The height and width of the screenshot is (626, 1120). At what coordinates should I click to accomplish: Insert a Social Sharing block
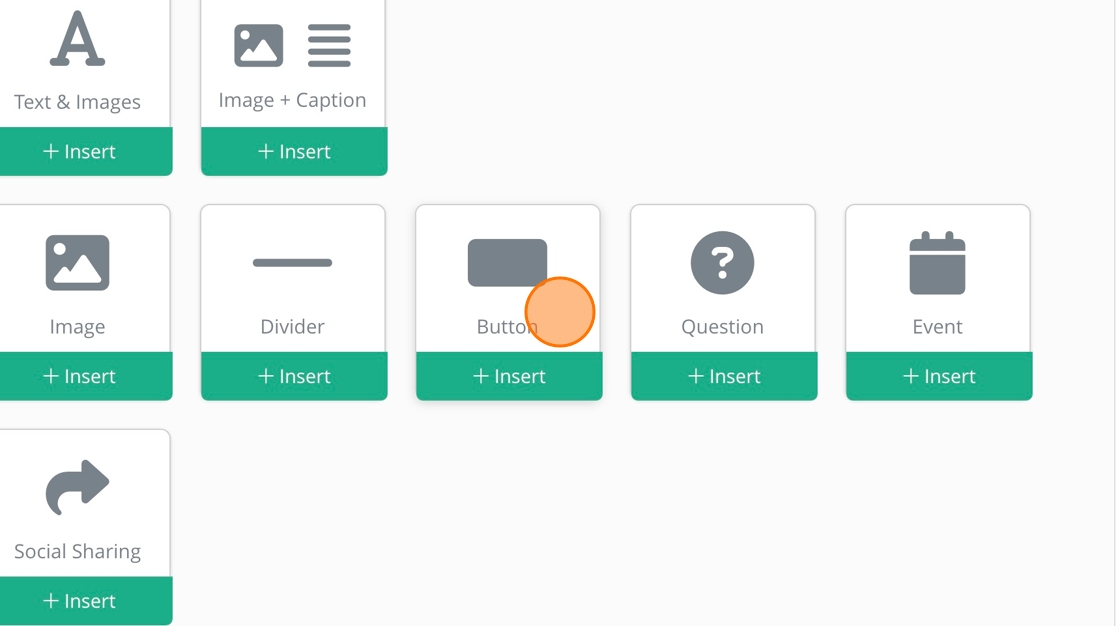pyautogui.click(x=79, y=601)
